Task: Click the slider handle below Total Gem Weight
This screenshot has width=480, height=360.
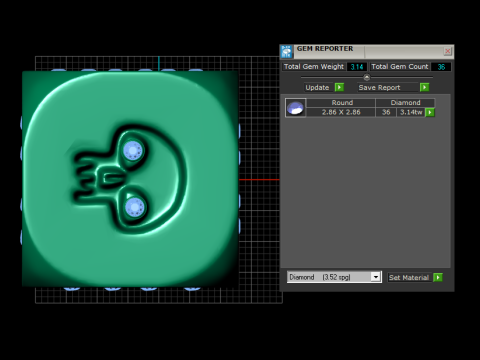Action: click(x=367, y=77)
